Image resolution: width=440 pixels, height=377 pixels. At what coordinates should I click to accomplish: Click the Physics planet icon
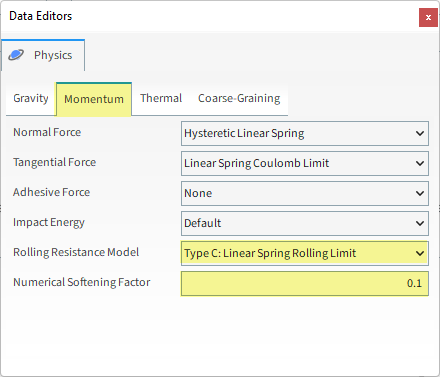[x=16, y=55]
